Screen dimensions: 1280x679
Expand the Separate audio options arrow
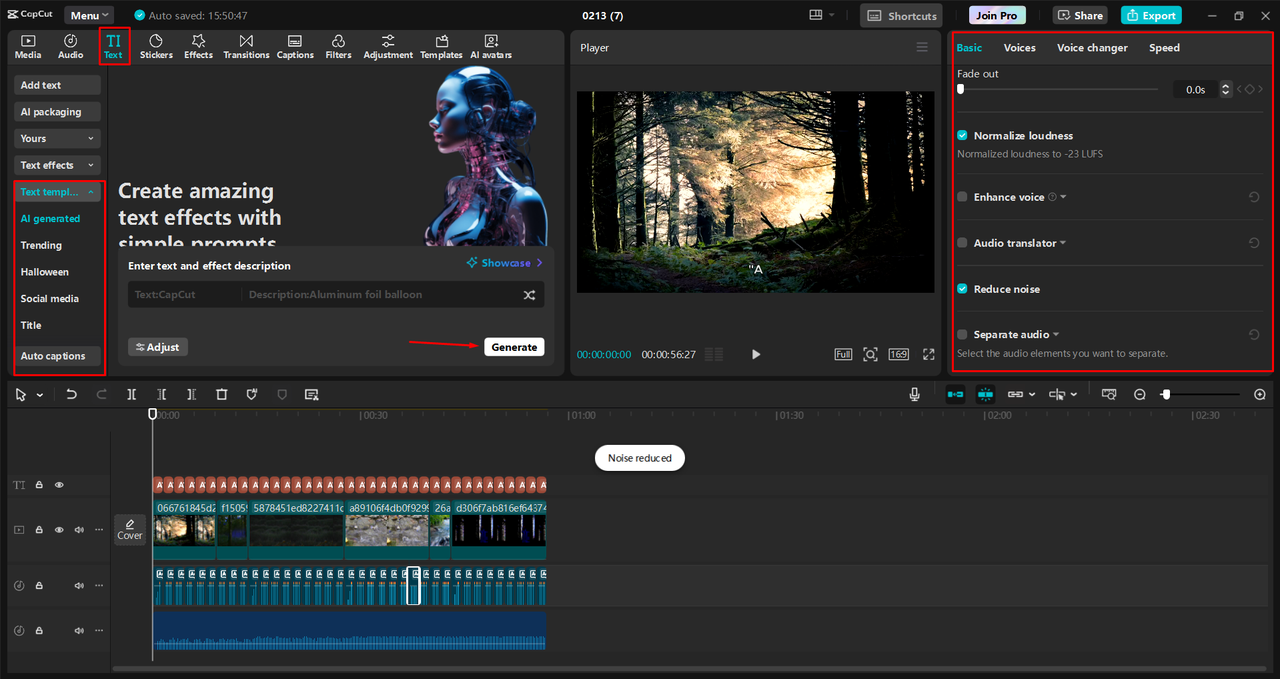pyautogui.click(x=1056, y=335)
